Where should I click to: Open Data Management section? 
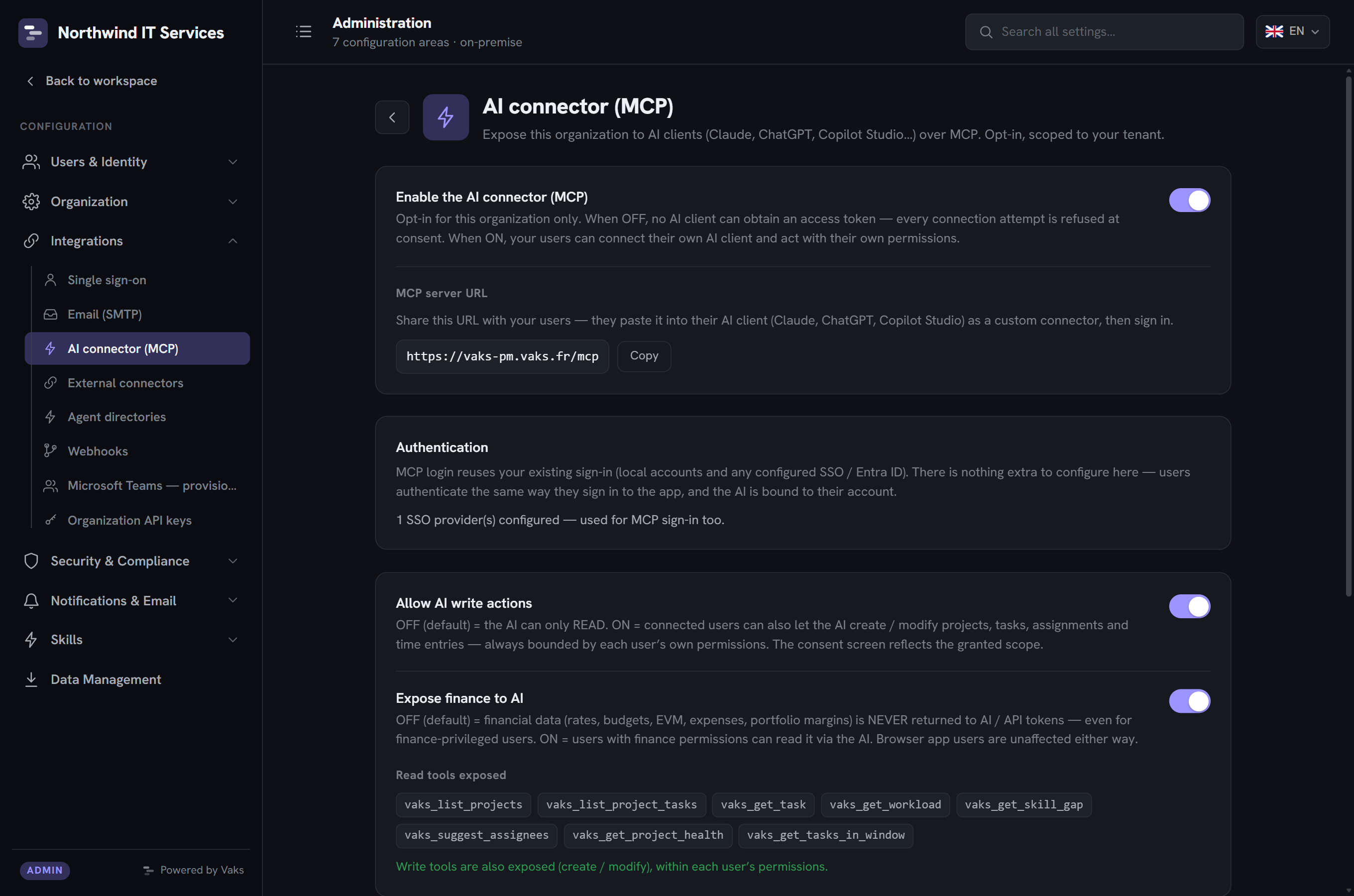point(131,679)
